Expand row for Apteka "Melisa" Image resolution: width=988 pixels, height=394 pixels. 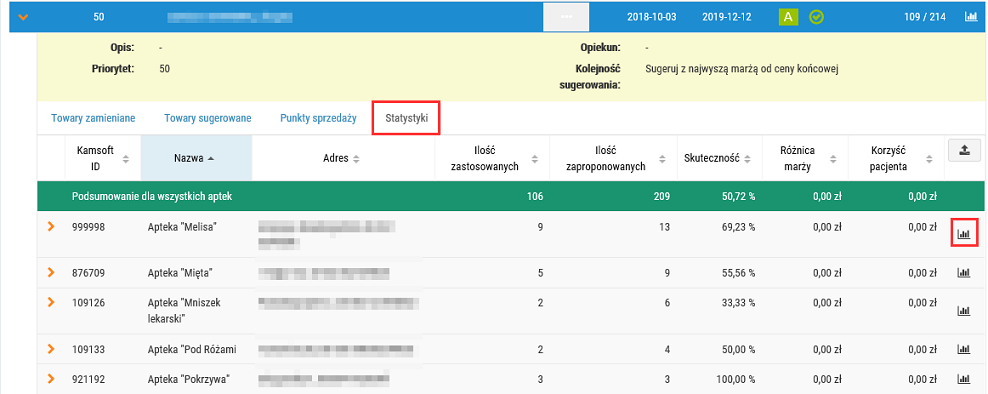[x=51, y=227]
